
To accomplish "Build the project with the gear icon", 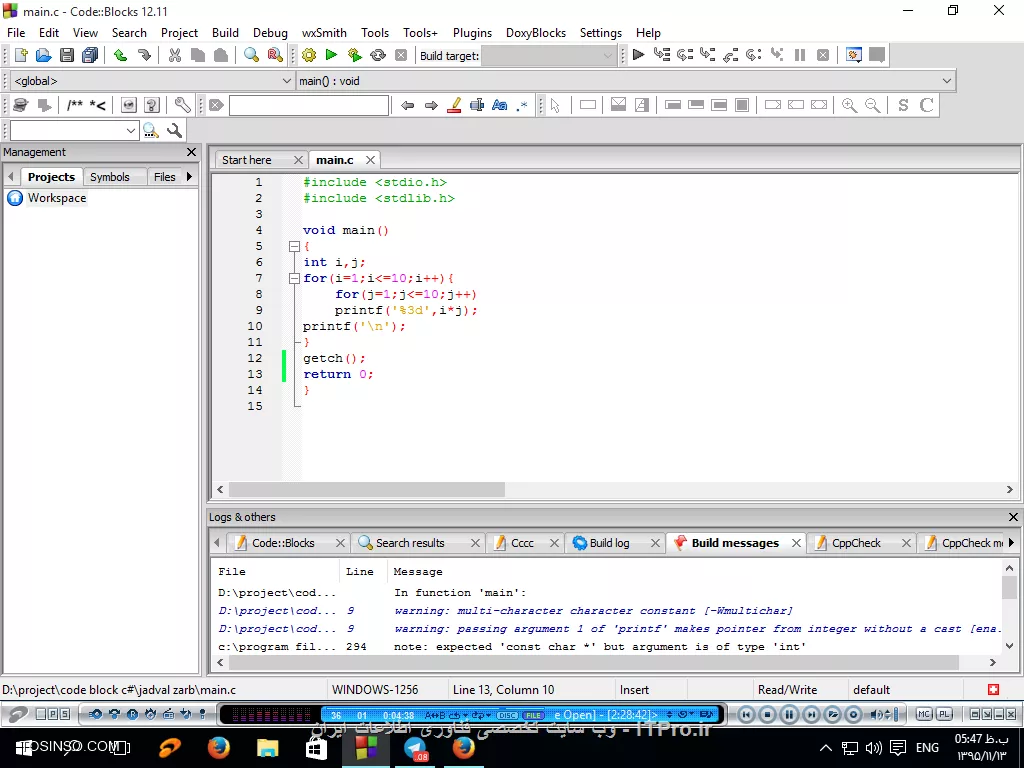I will pos(309,56).
